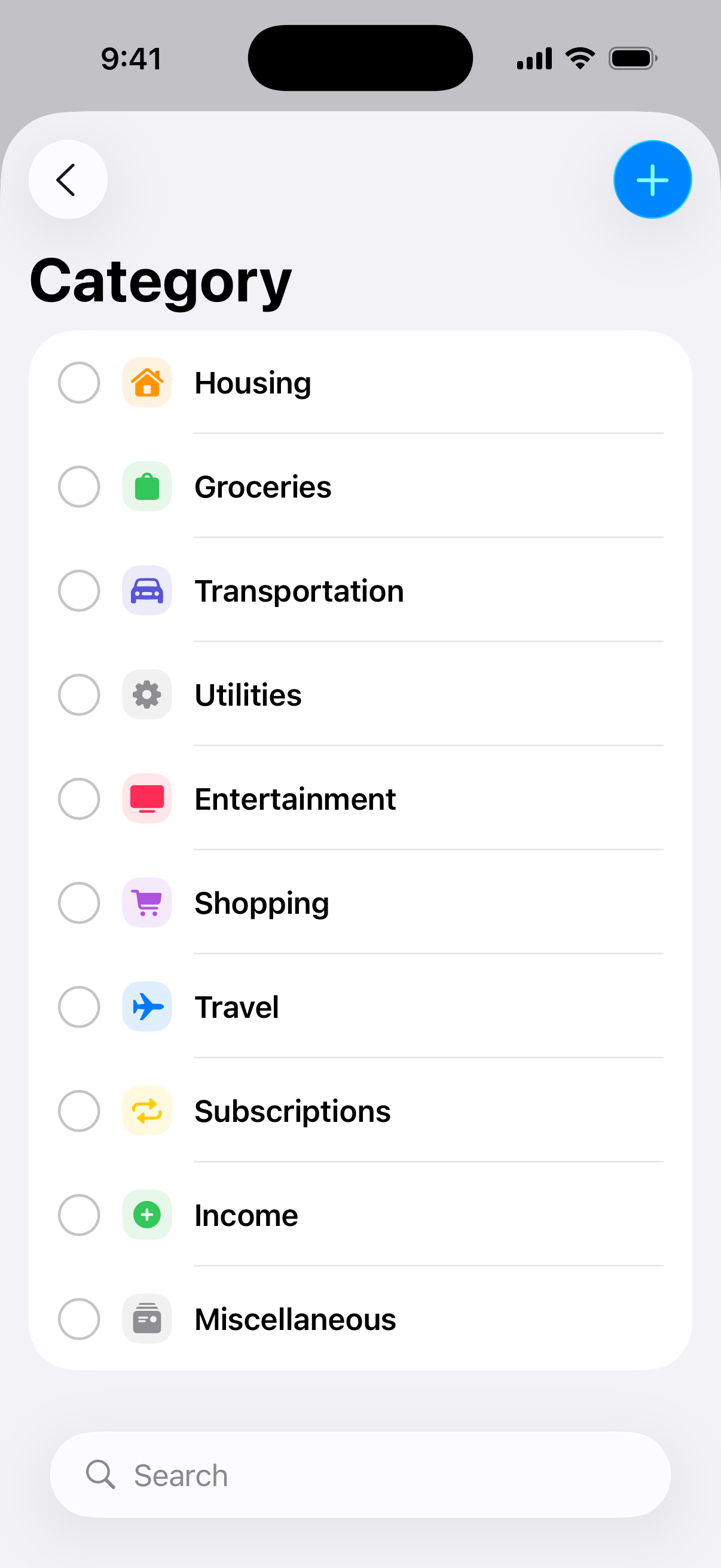
Task: Go back using the chevron button
Action: tap(68, 179)
